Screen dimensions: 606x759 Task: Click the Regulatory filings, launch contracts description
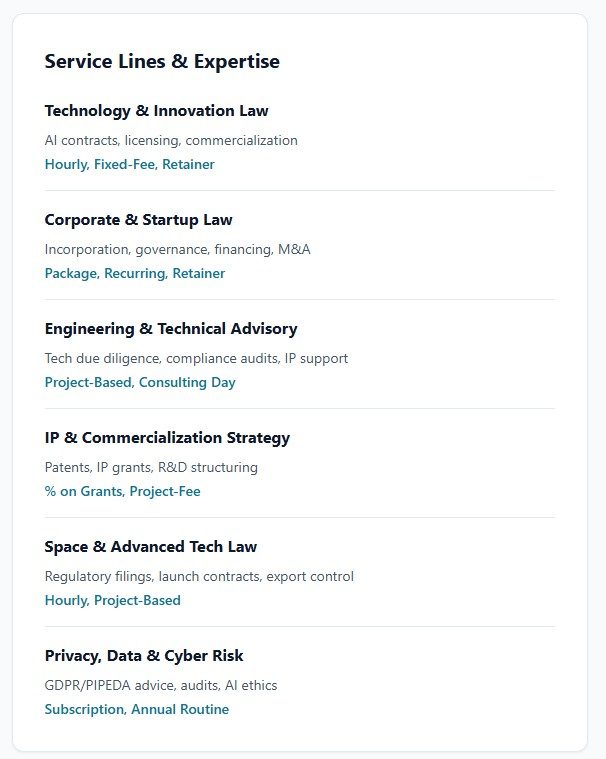tap(199, 576)
